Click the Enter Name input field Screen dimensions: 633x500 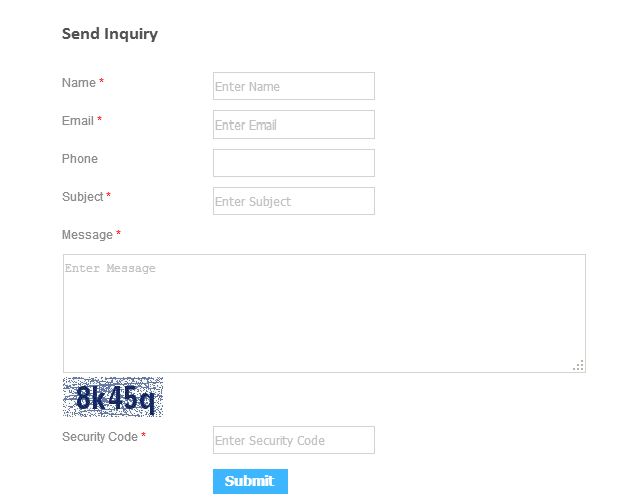[x=293, y=86]
